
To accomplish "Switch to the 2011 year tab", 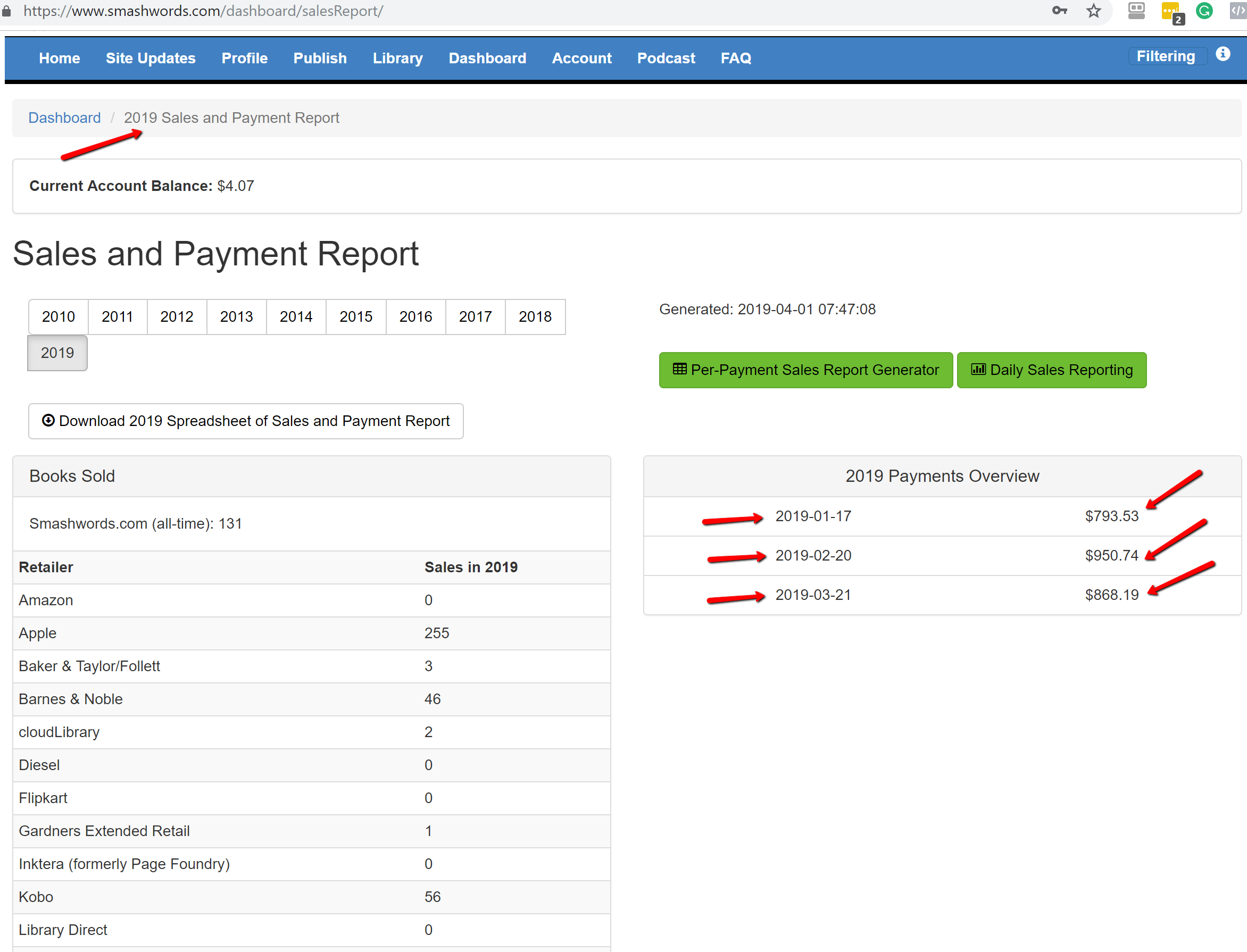I will point(118,317).
